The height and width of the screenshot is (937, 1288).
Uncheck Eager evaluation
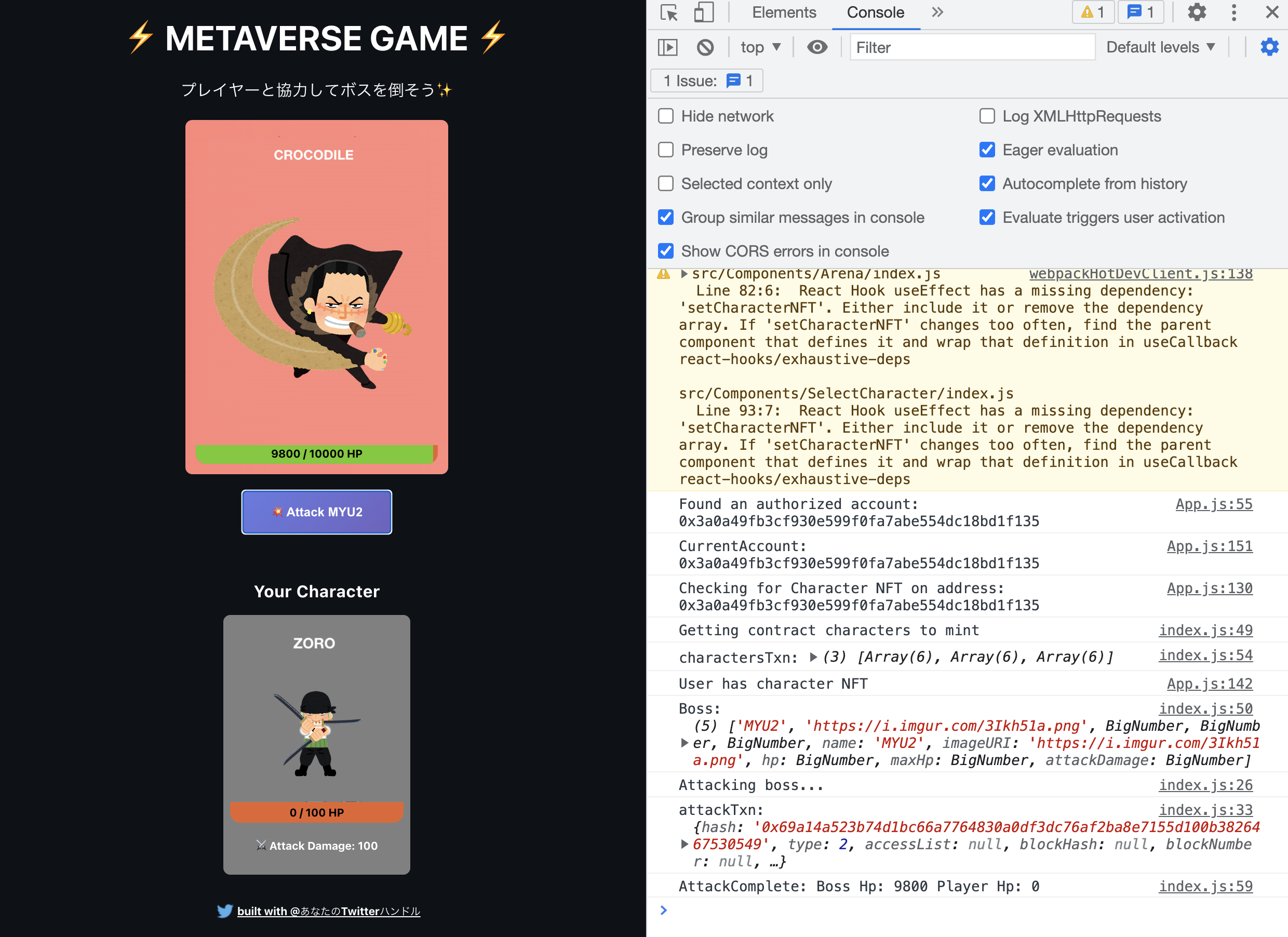pos(987,150)
